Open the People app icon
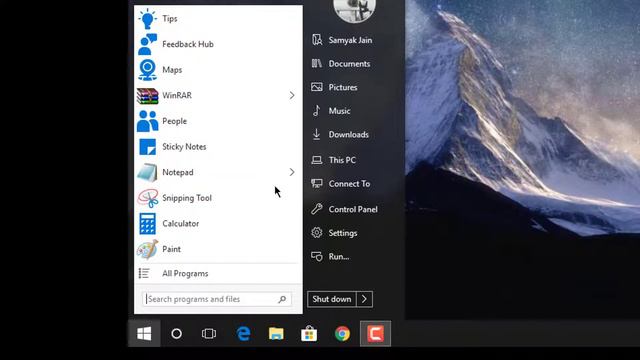Image resolution: width=640 pixels, height=360 pixels. 147,121
